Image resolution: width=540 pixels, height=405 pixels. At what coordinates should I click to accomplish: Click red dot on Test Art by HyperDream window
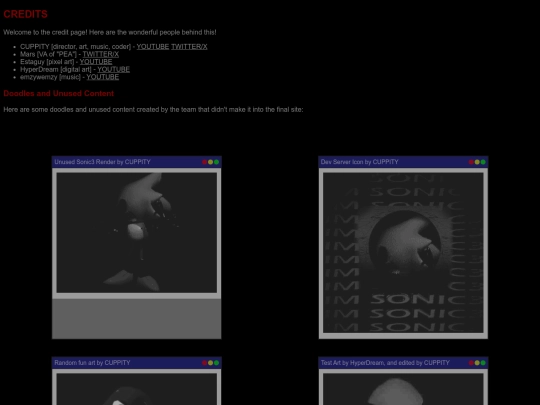(471, 363)
